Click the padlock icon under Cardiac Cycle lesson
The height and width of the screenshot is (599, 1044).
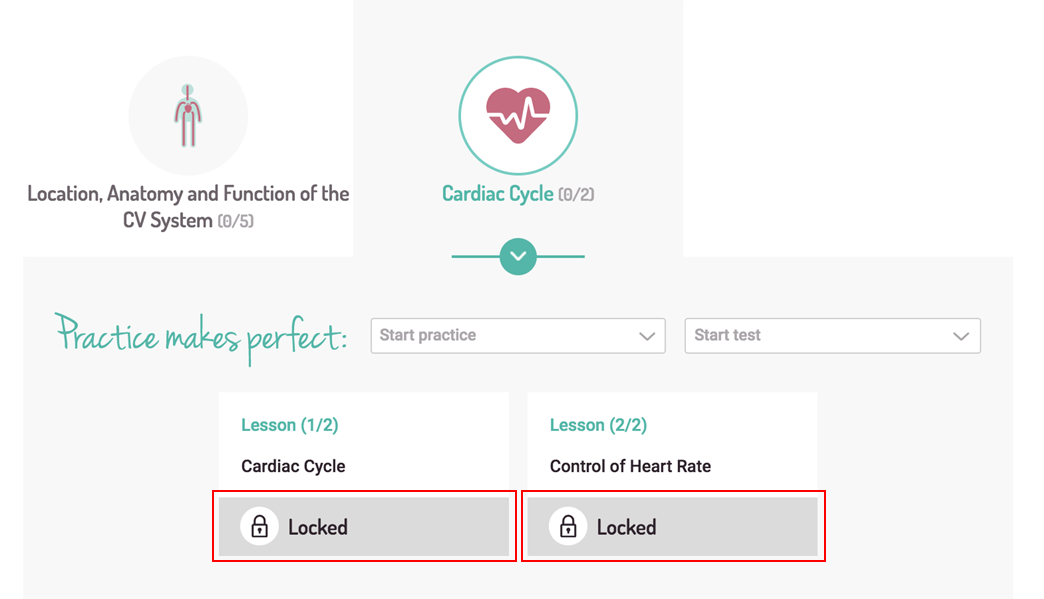(x=259, y=526)
